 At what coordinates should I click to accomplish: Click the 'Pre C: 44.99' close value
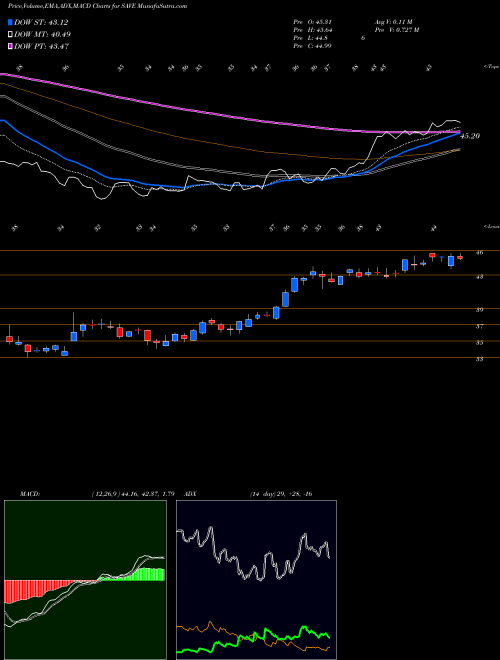point(313,46)
